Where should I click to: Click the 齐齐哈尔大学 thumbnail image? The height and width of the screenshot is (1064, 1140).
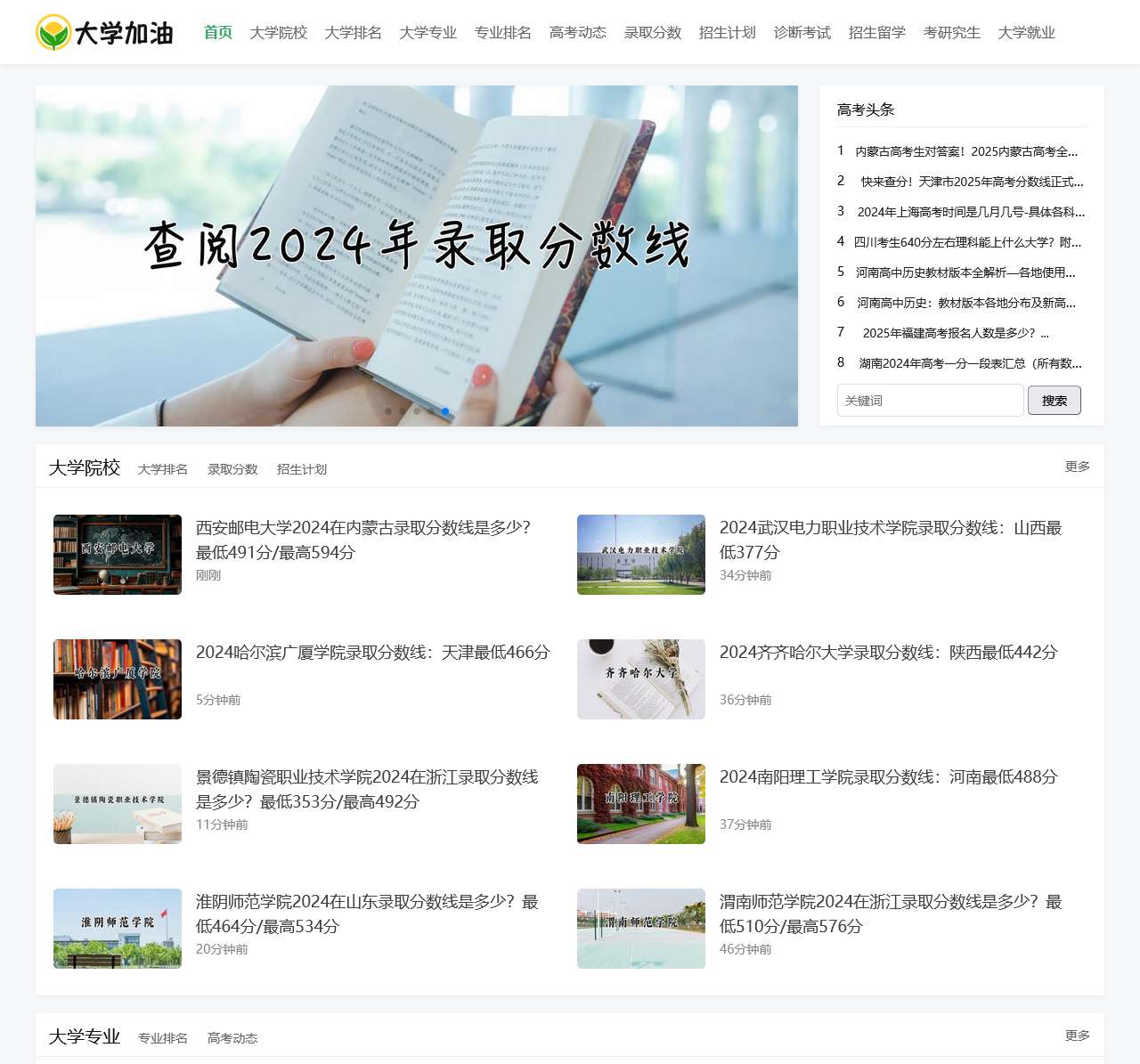(x=641, y=679)
